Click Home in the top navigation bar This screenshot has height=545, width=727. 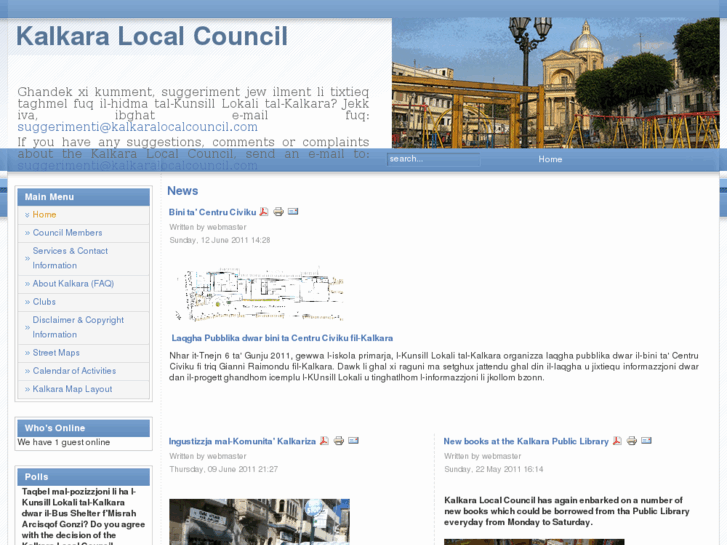tap(550, 159)
